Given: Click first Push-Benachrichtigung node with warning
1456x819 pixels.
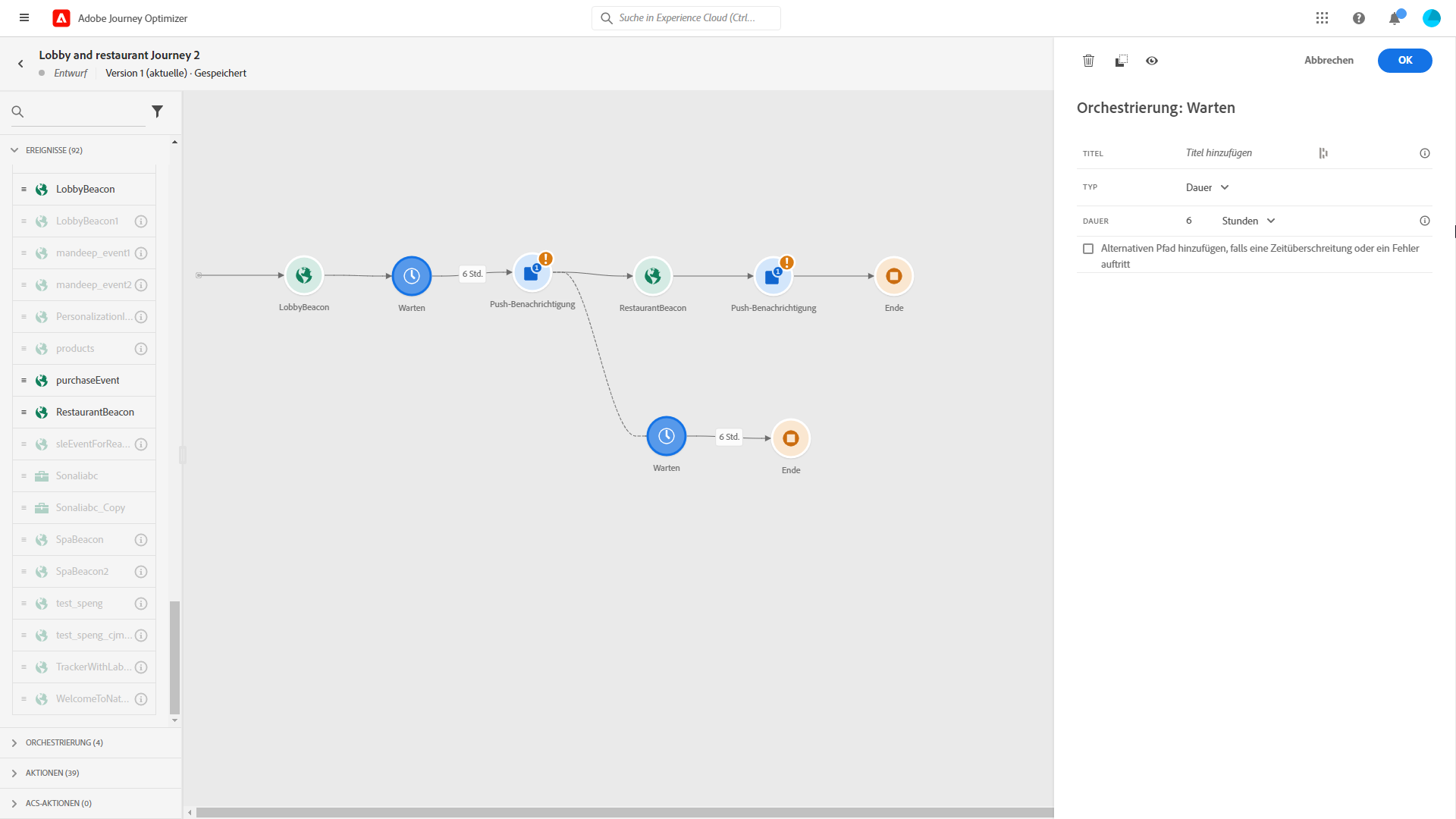Looking at the screenshot, I should (532, 274).
